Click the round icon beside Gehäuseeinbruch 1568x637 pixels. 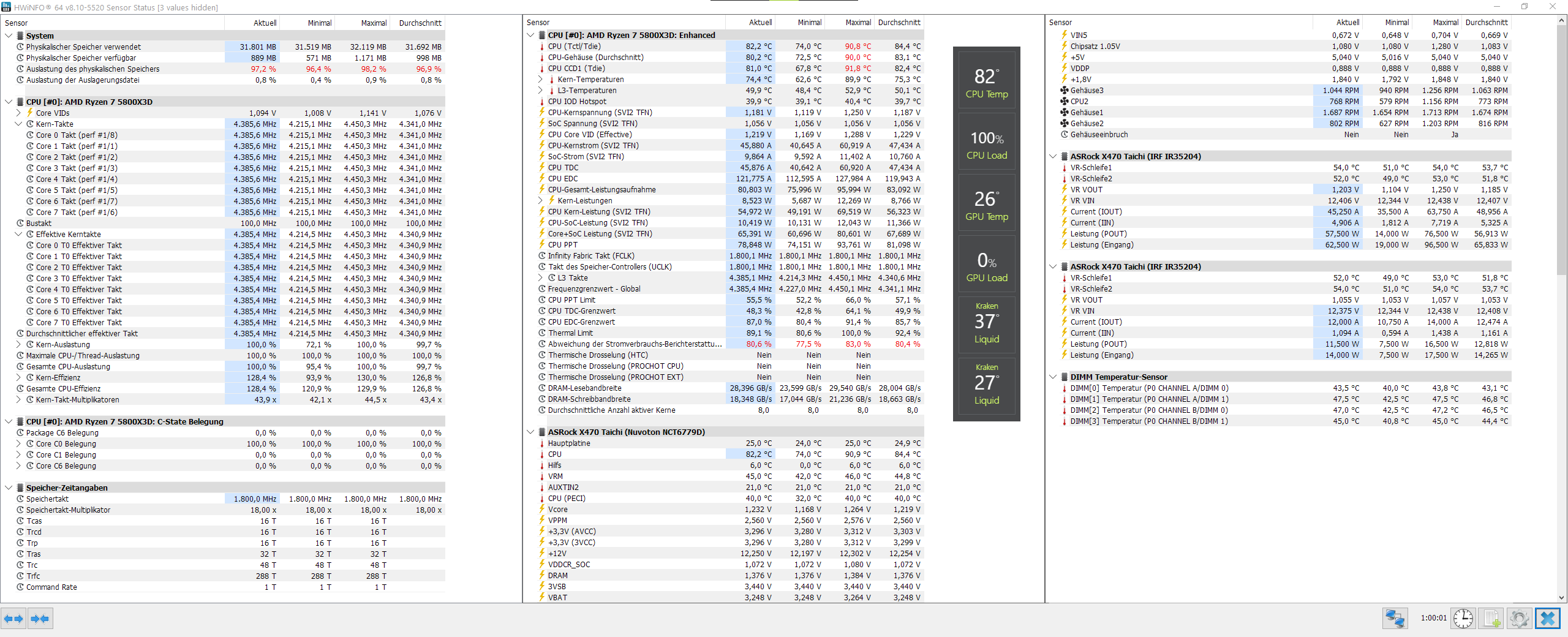tap(1065, 134)
